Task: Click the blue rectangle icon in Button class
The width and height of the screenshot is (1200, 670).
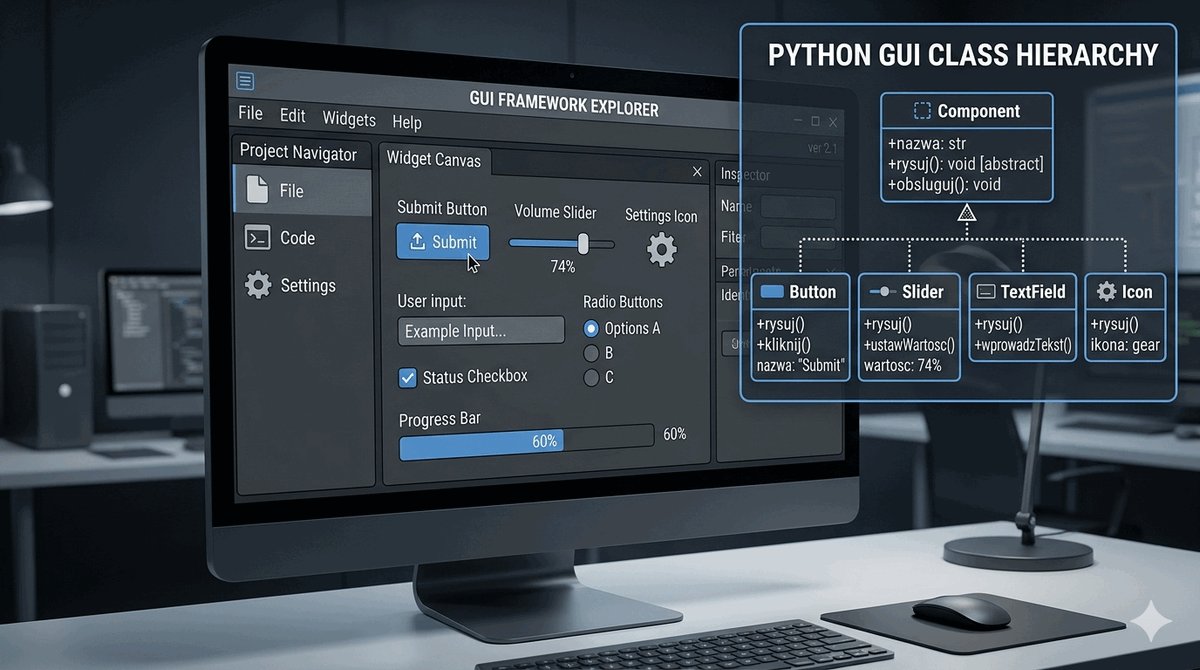Action: 772,292
